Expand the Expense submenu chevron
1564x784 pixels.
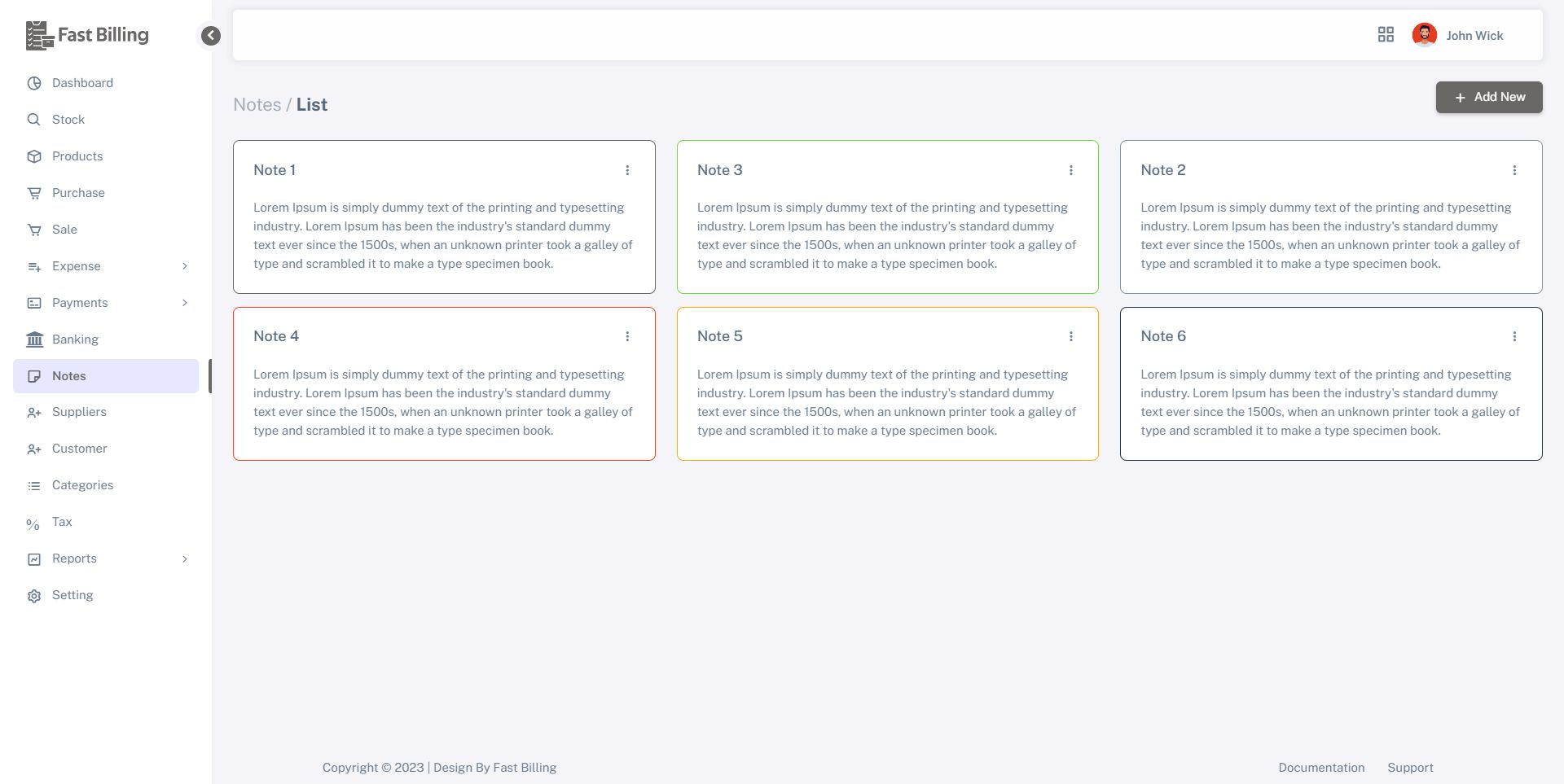click(x=185, y=266)
